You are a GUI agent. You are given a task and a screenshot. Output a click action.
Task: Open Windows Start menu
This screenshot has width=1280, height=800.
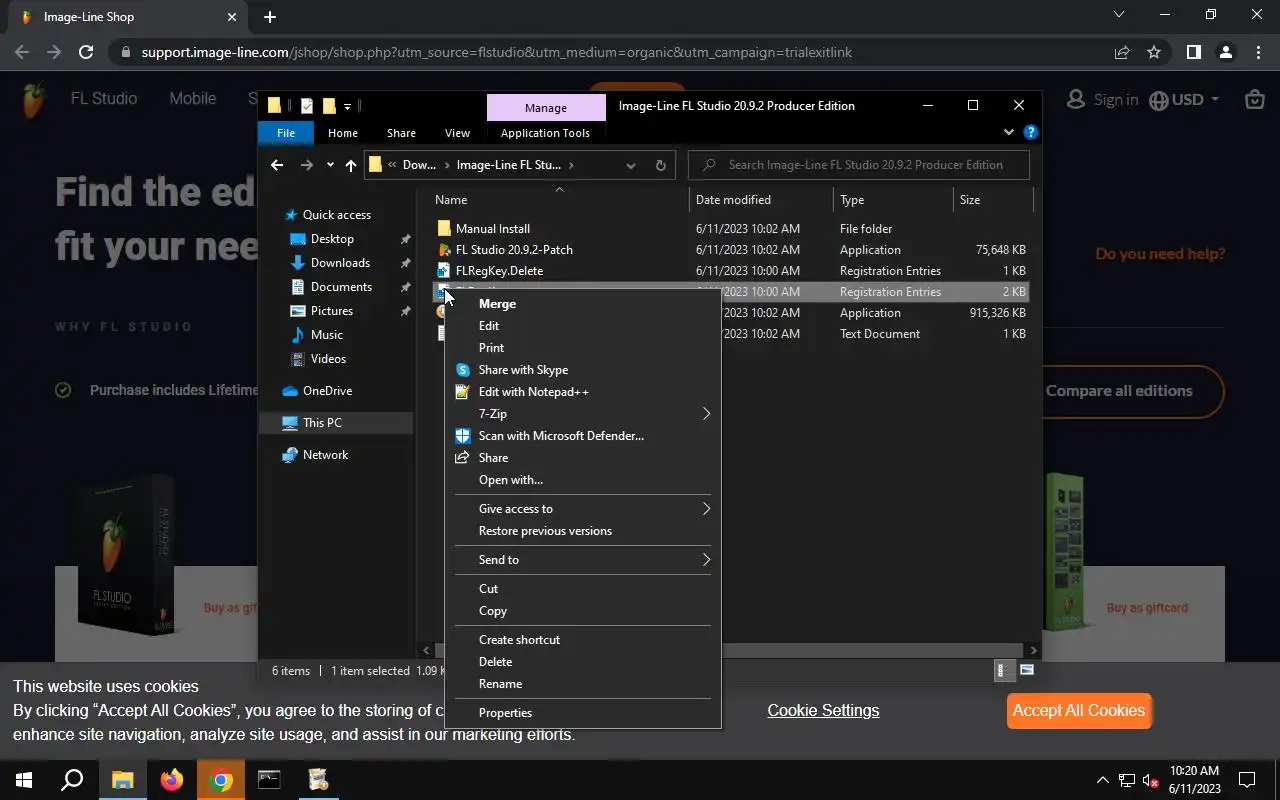pos(24,780)
